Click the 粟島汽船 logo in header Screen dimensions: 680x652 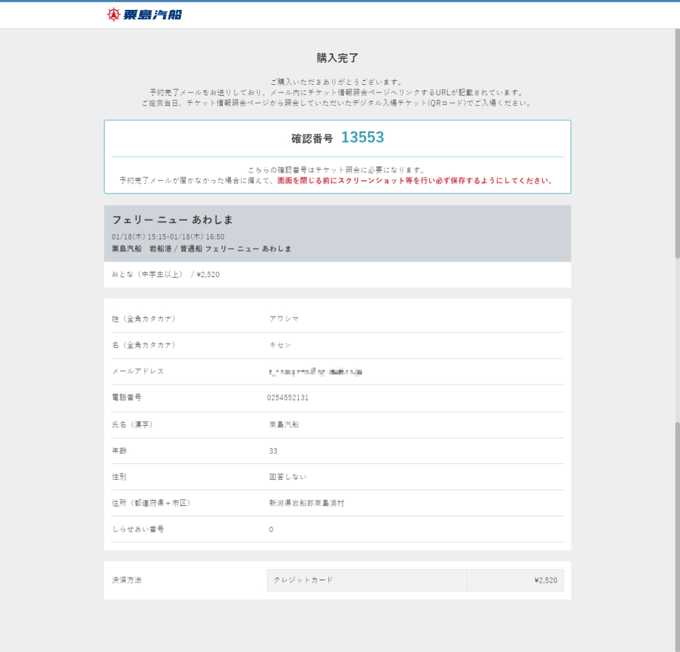pos(144,14)
